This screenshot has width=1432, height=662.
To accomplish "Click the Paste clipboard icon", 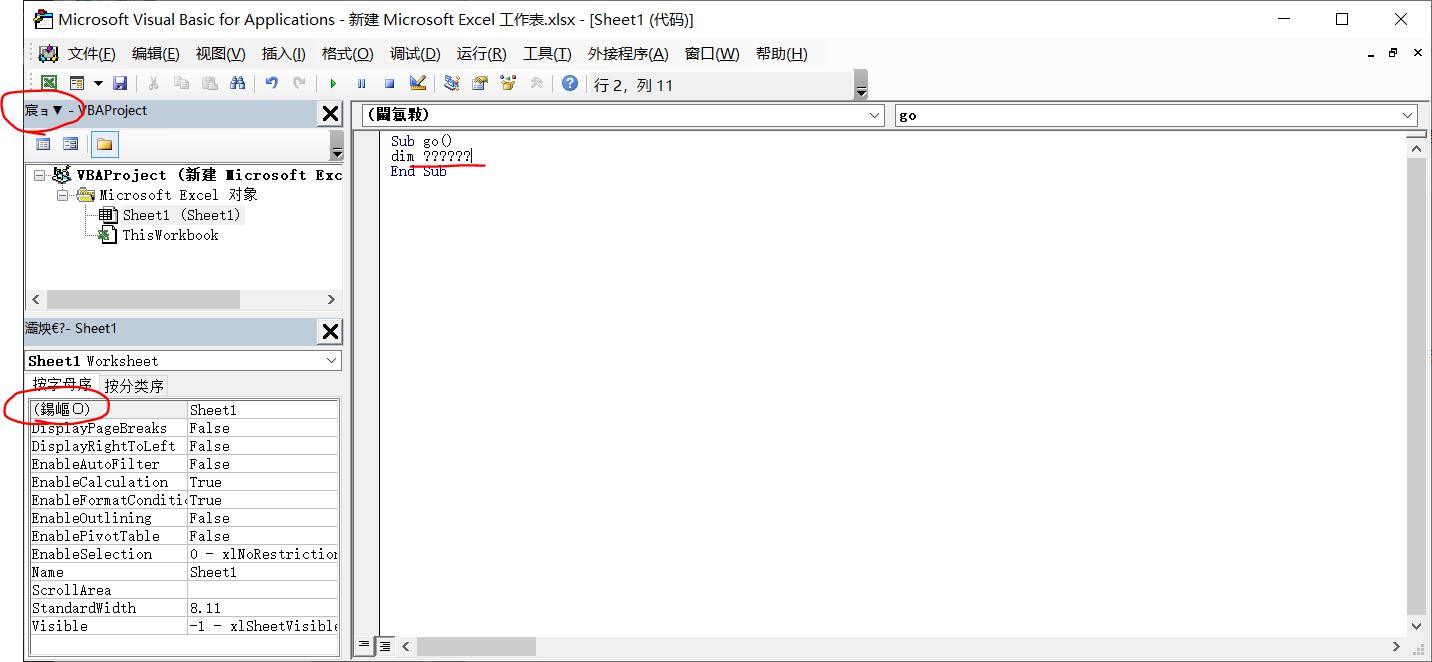I will click(209, 84).
